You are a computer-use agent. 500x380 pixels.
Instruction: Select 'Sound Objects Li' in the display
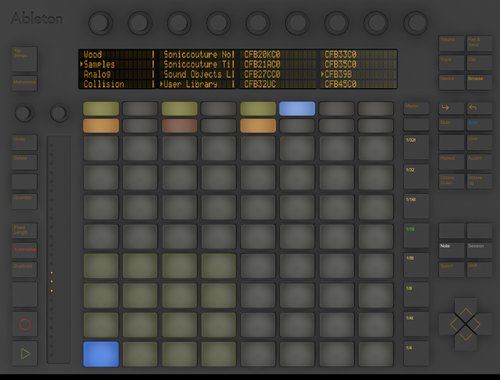click(x=199, y=74)
